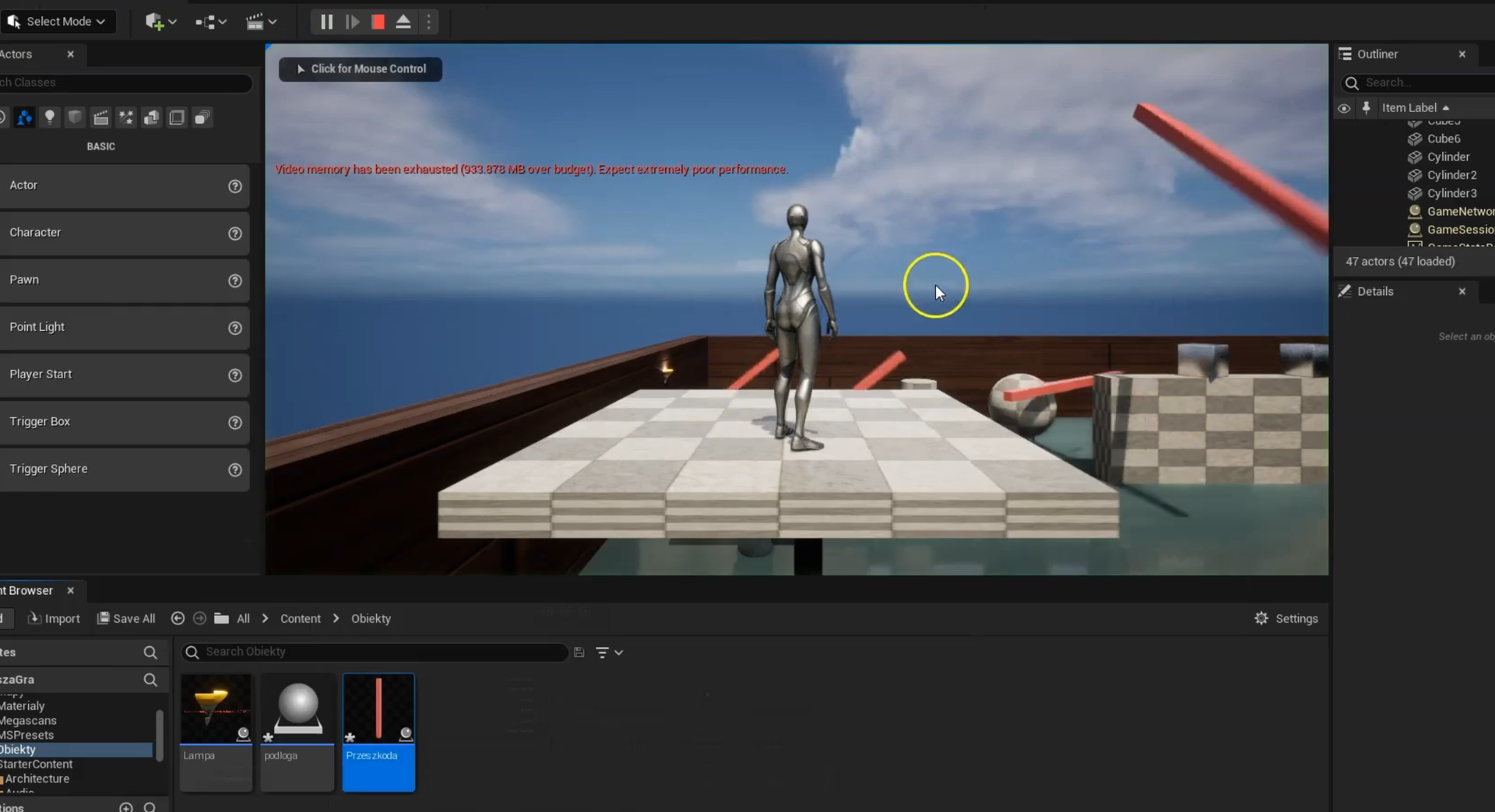Select the Visual Effects category icon
This screenshot has width=1495, height=812.
click(x=126, y=118)
